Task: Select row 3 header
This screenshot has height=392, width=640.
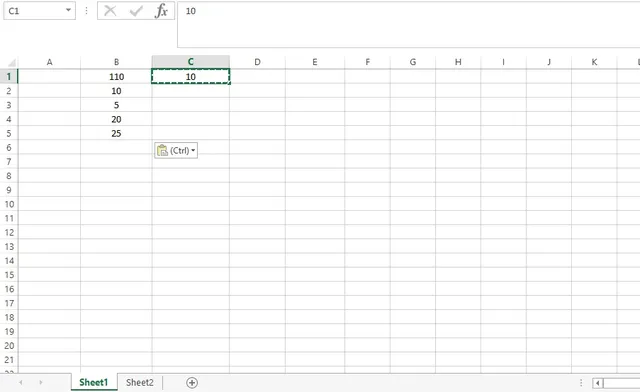Action: coord(9,105)
